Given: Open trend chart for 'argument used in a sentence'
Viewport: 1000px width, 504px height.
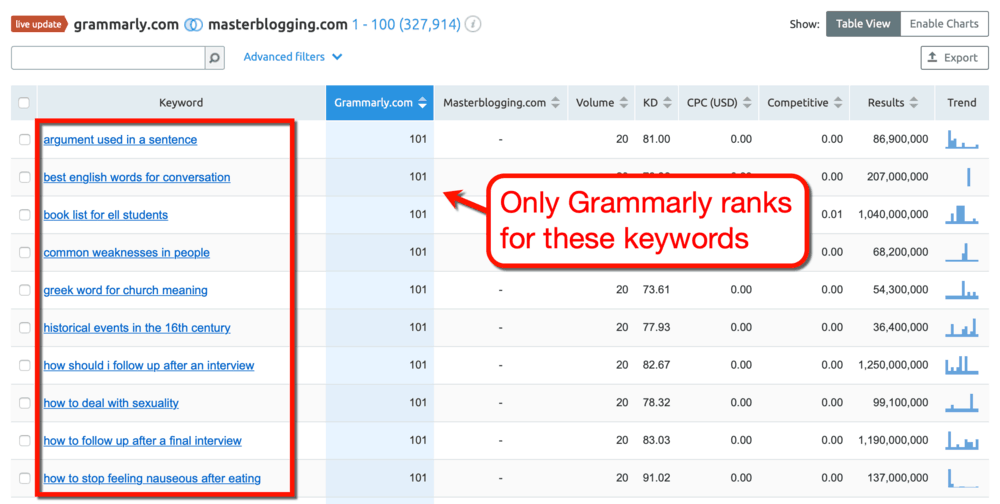Looking at the screenshot, I should coord(962,139).
